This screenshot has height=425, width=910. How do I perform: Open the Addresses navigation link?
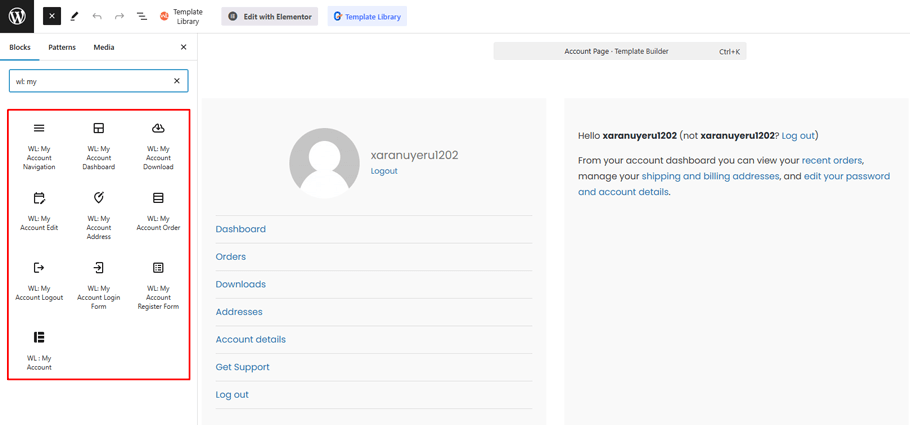(x=239, y=312)
